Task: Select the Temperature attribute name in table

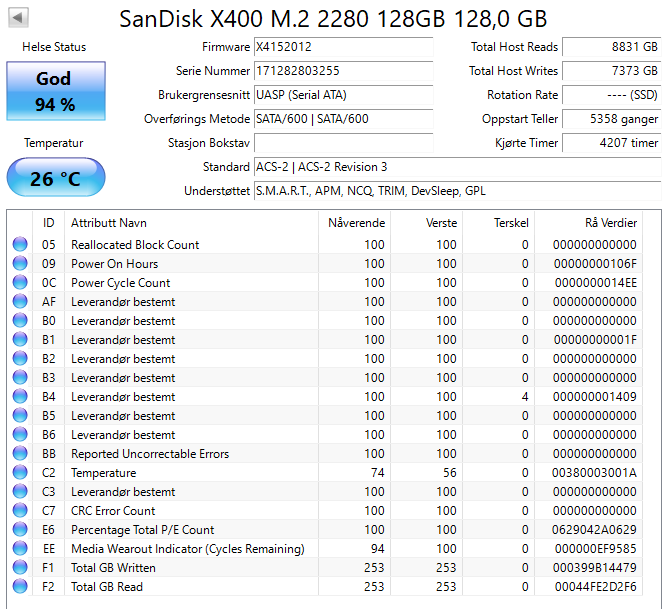Action: [103, 472]
